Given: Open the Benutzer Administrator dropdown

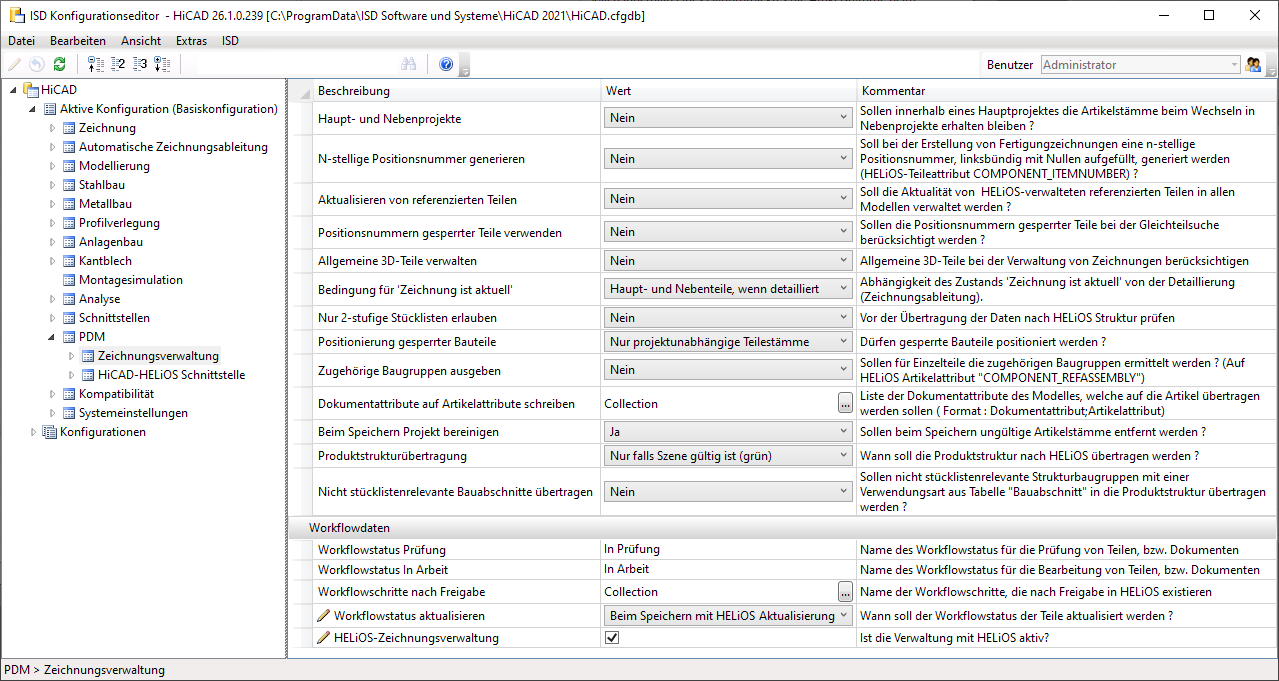Looking at the screenshot, I should click(x=1141, y=65).
